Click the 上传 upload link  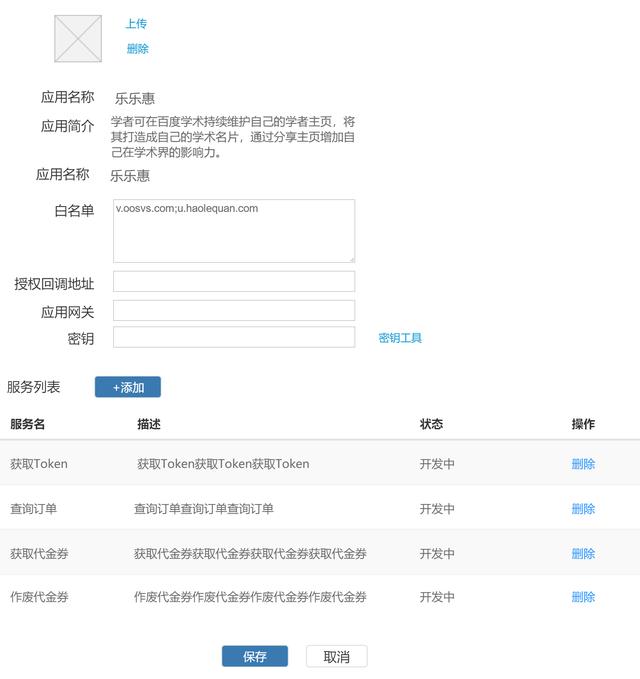point(136,23)
